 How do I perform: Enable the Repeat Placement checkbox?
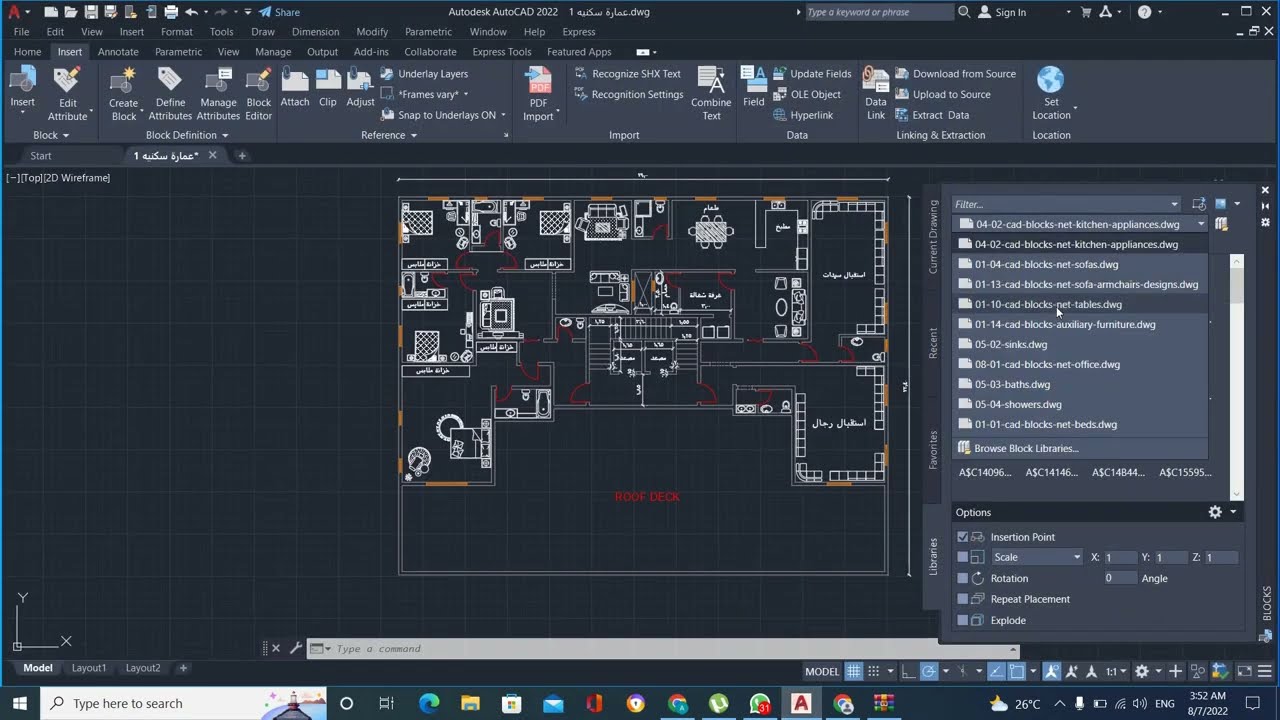(963, 599)
